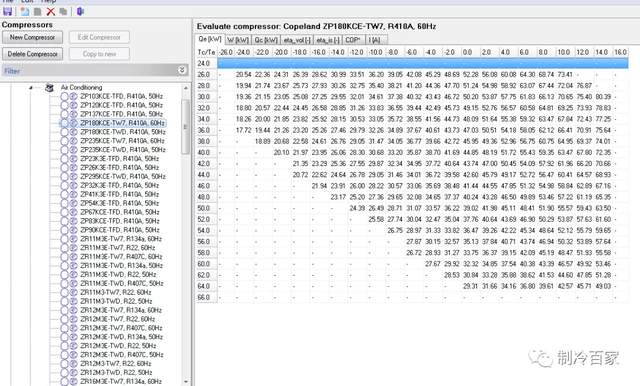Click the compressor icon beside ZP90KCE-TFD, R410A, 50Hz
The width and height of the screenshot is (640, 386).
point(73,230)
